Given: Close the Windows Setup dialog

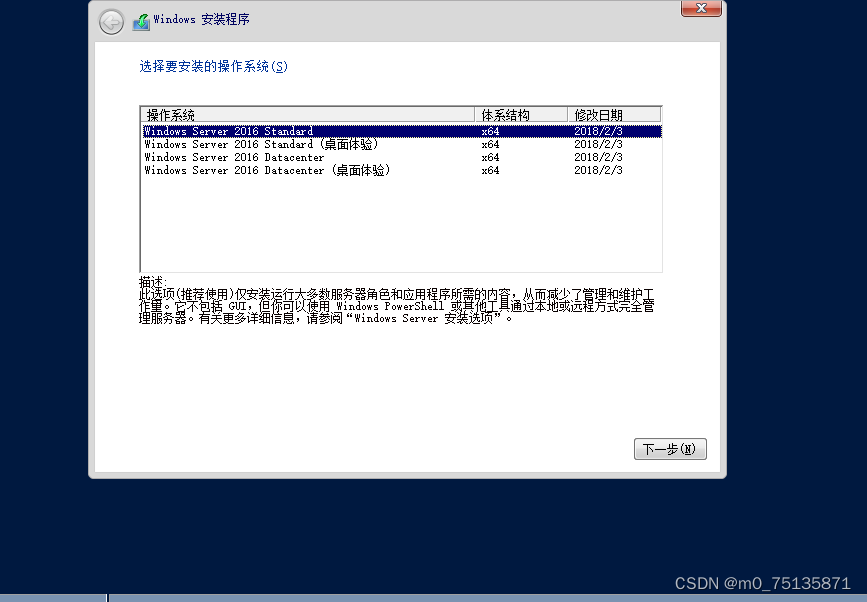Looking at the screenshot, I should 701,8.
